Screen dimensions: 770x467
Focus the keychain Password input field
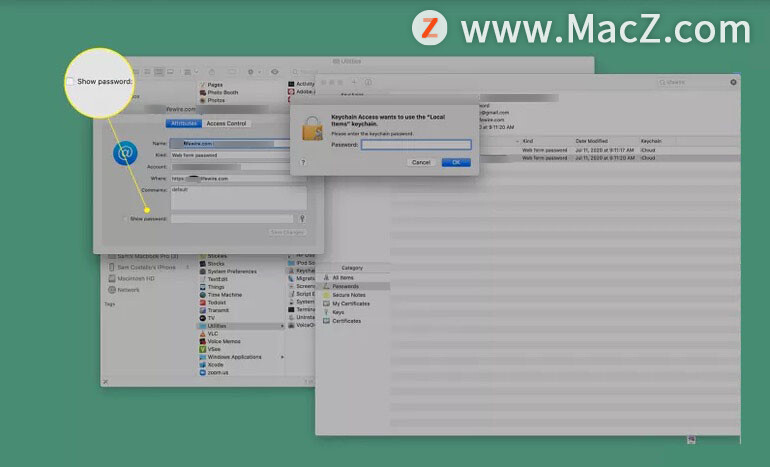pyautogui.click(x=416, y=145)
